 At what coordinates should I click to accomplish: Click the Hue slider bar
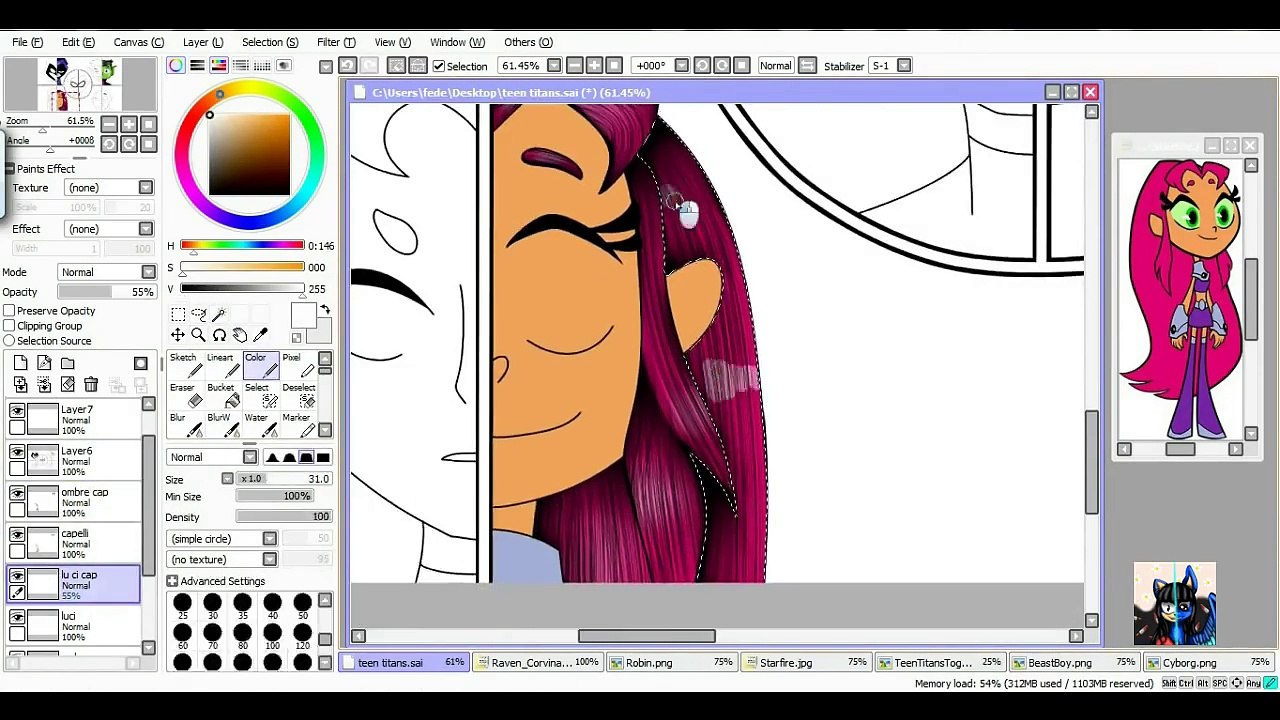(x=241, y=246)
